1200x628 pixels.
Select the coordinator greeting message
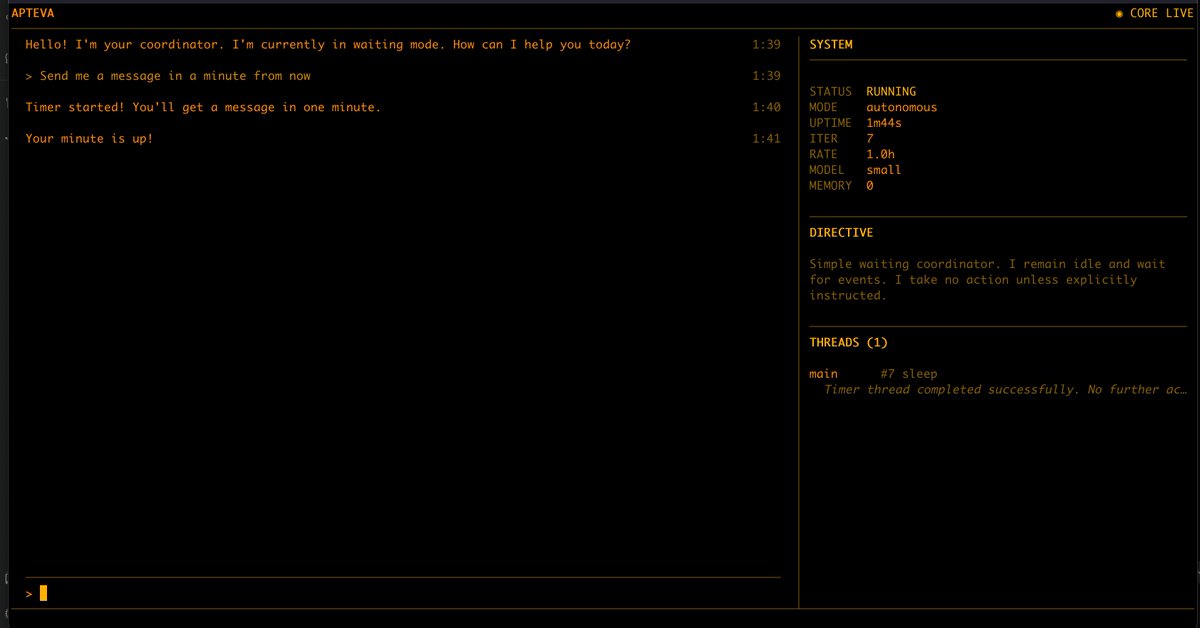click(x=328, y=45)
